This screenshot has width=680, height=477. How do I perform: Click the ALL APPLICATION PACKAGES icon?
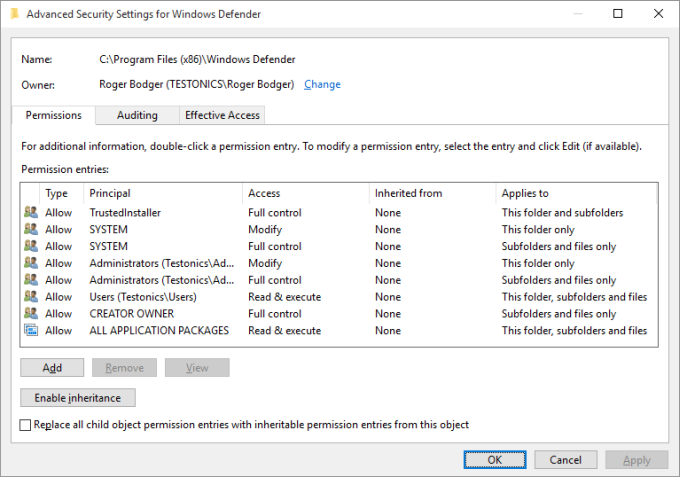[x=30, y=331]
